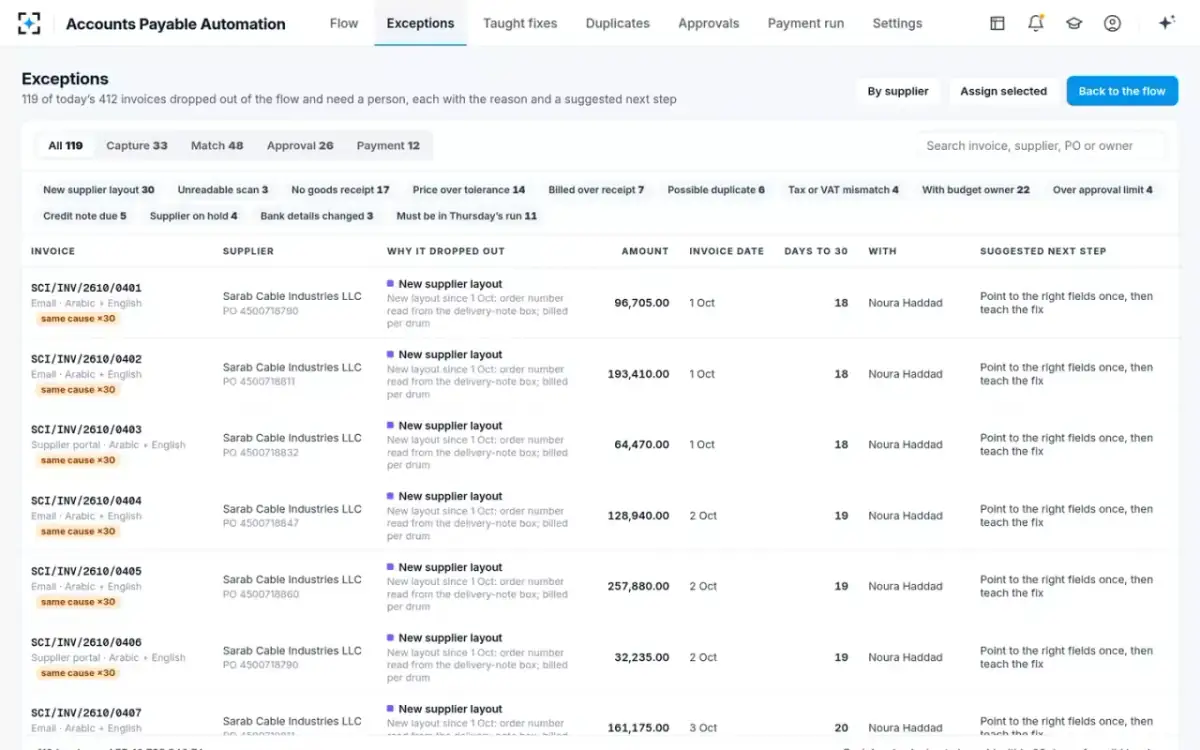Go to the Flow tab

tap(344, 23)
